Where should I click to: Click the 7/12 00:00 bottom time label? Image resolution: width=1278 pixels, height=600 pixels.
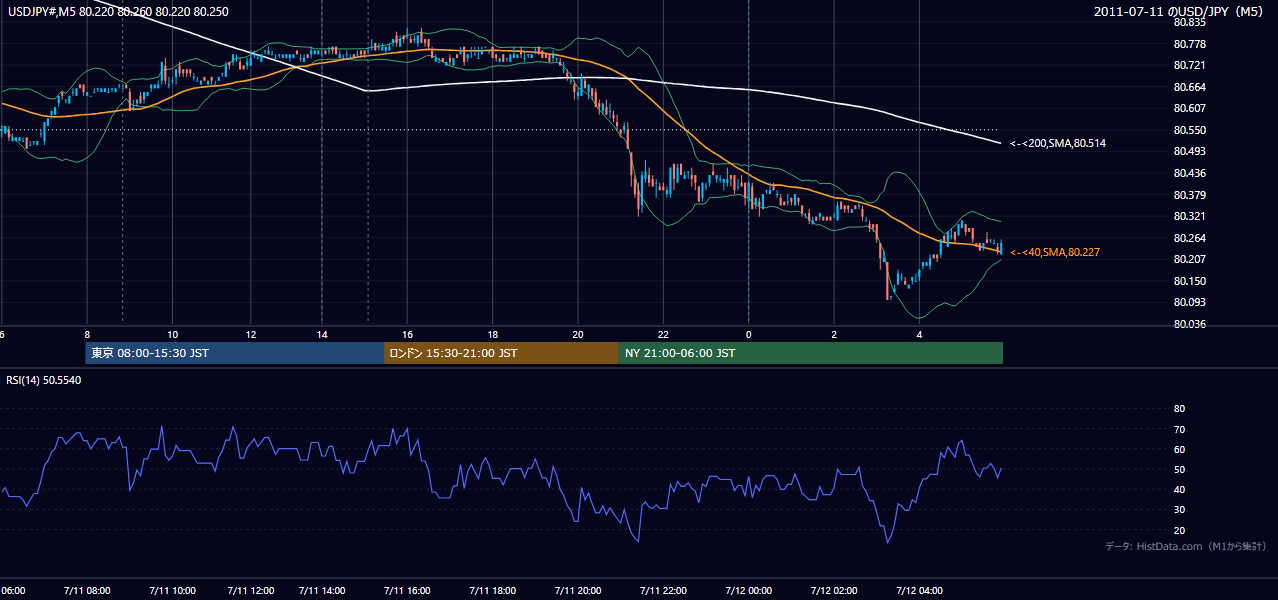(x=748, y=590)
